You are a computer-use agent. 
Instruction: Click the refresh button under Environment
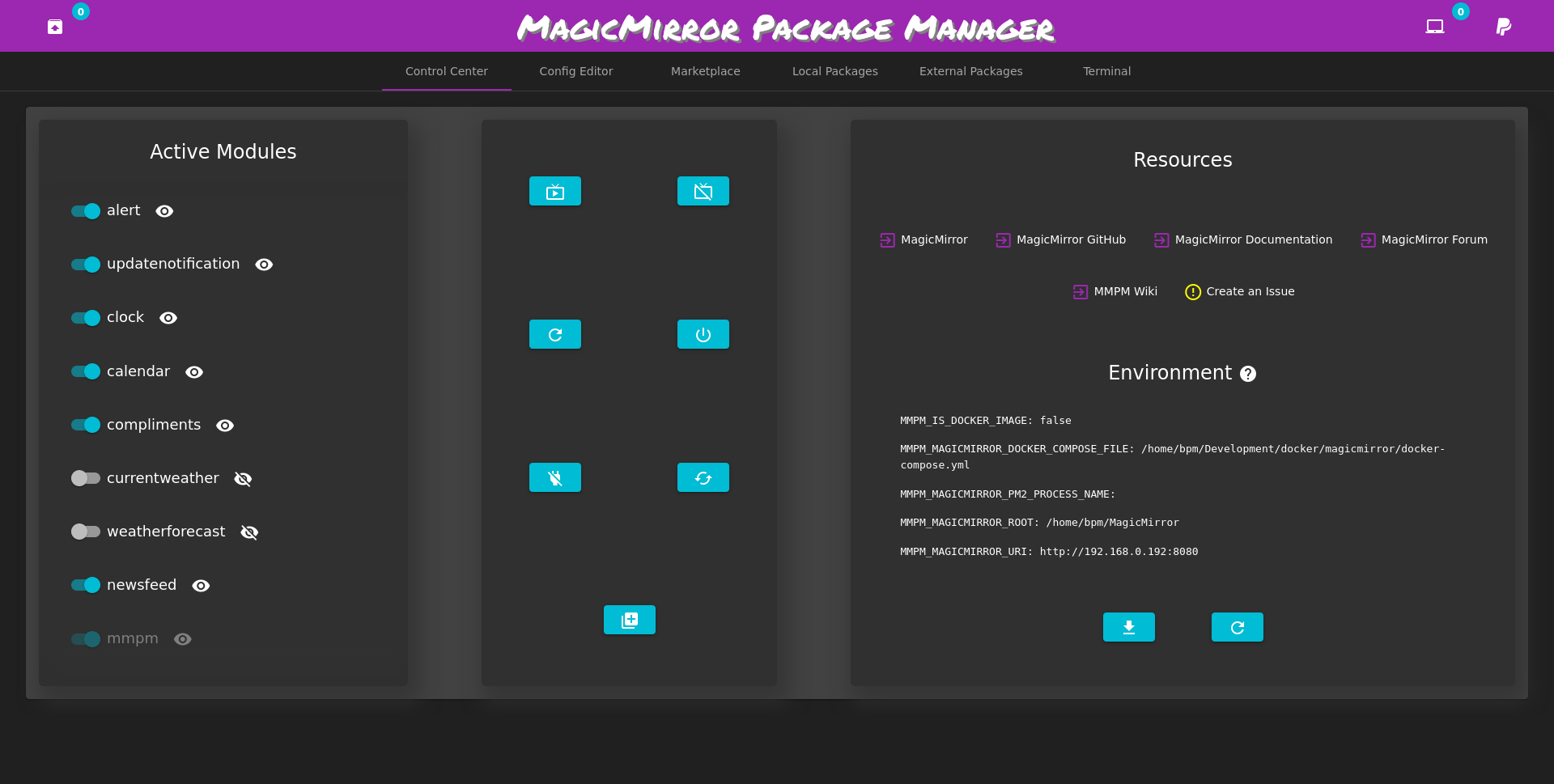[1238, 627]
